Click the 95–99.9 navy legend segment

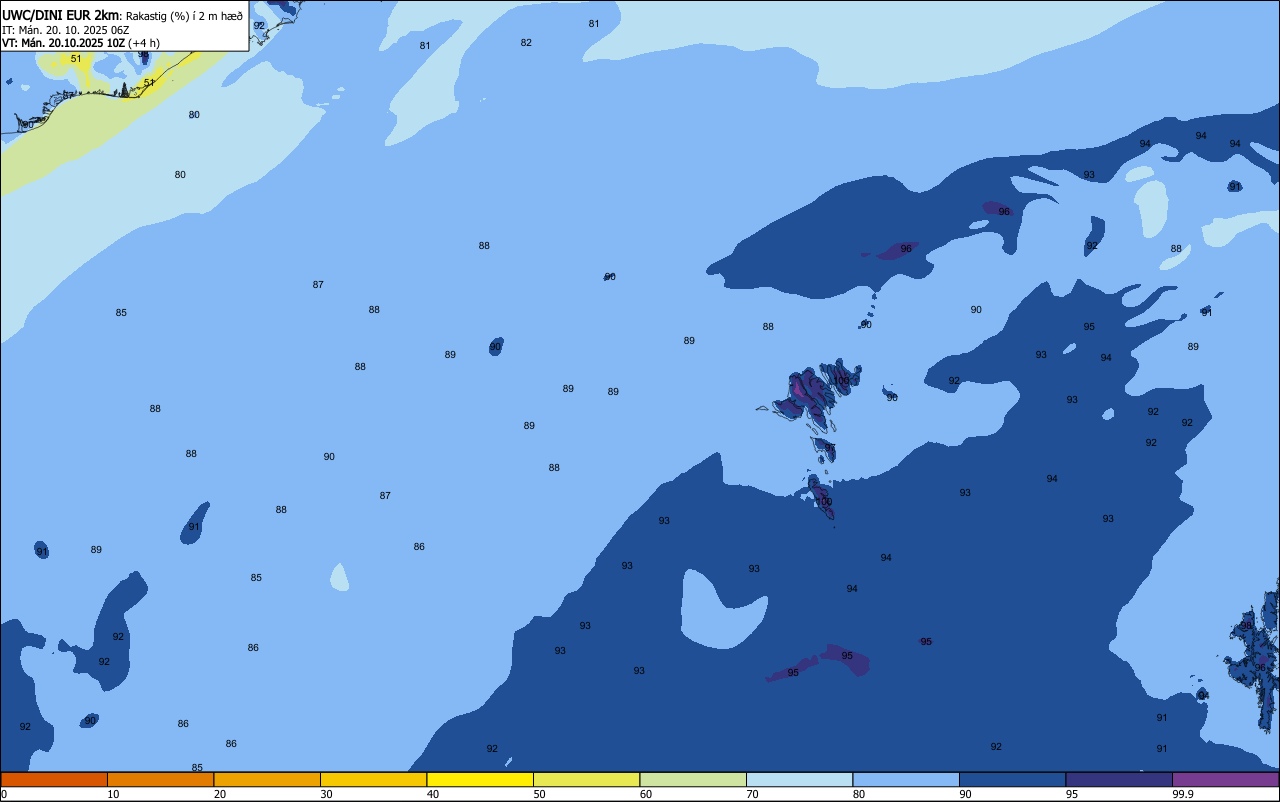pyautogui.click(x=1119, y=779)
